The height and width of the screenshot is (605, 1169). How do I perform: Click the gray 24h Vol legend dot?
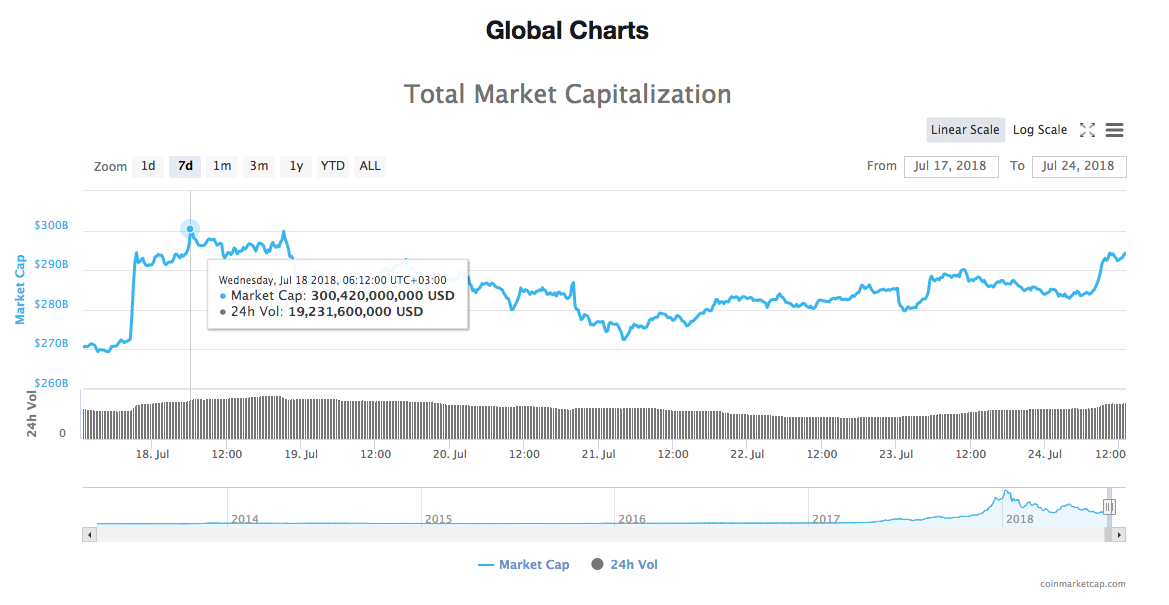[597, 564]
